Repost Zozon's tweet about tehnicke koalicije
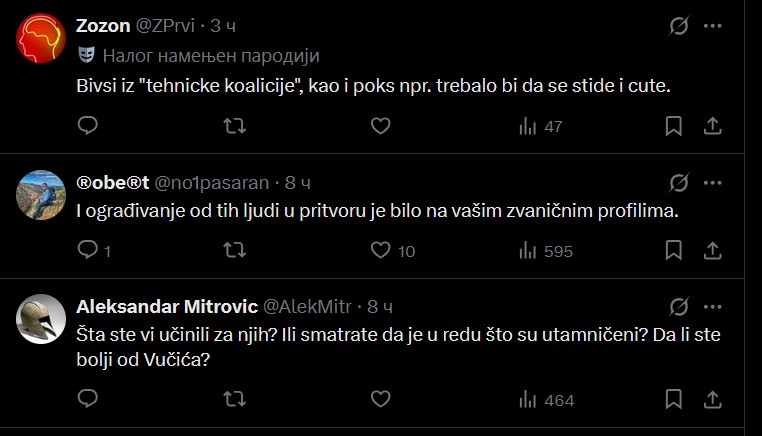This screenshot has height=436, width=762. coord(235,126)
